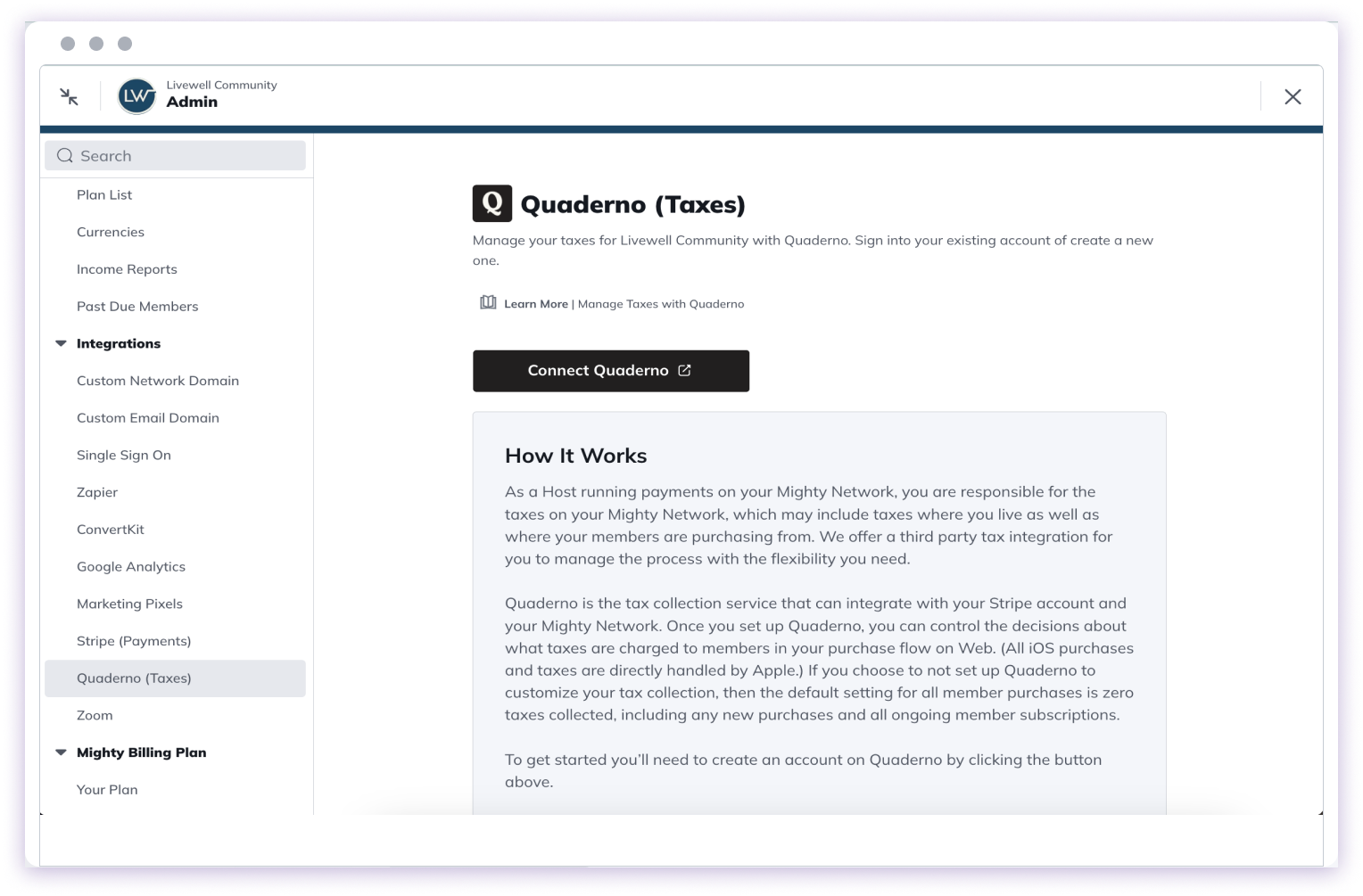Expand the Integrations disclosure triangle
1363x896 pixels.
(x=60, y=342)
